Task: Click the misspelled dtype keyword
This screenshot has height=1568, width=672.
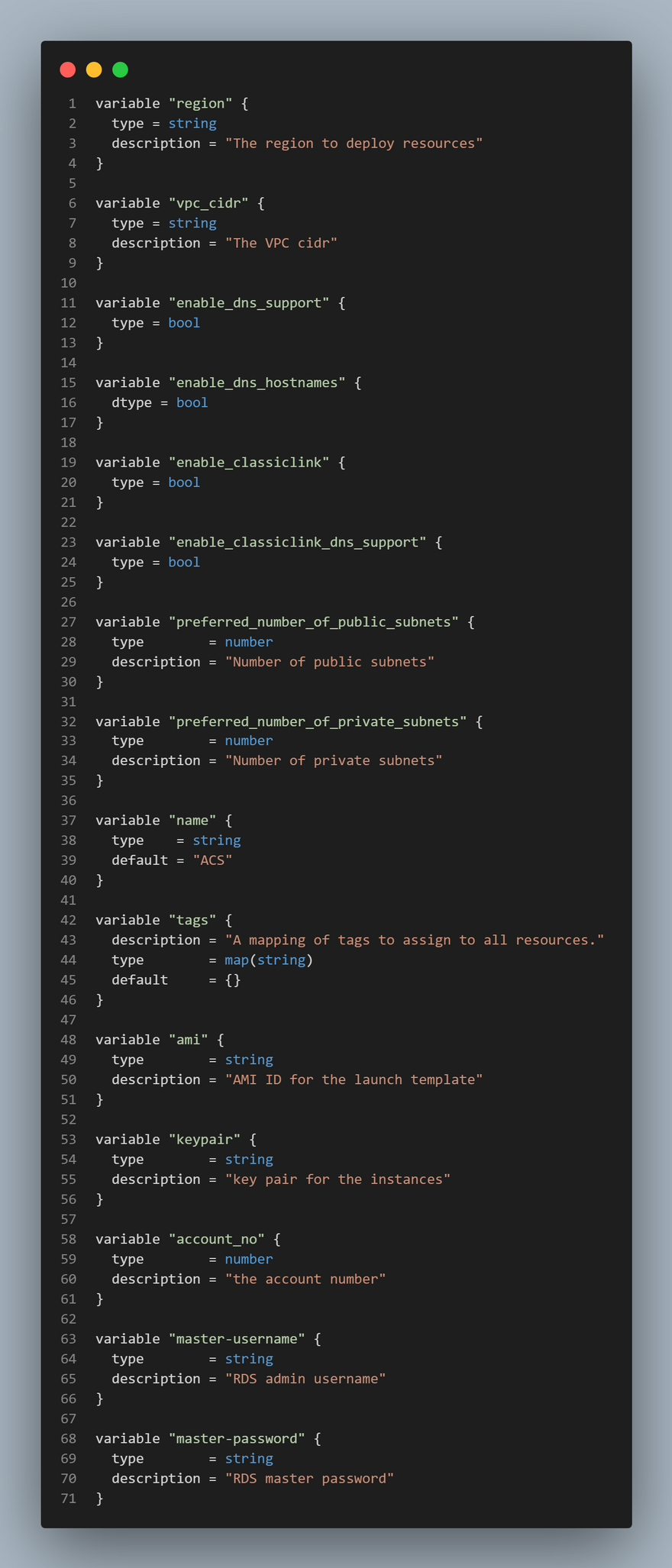Action: (131, 402)
